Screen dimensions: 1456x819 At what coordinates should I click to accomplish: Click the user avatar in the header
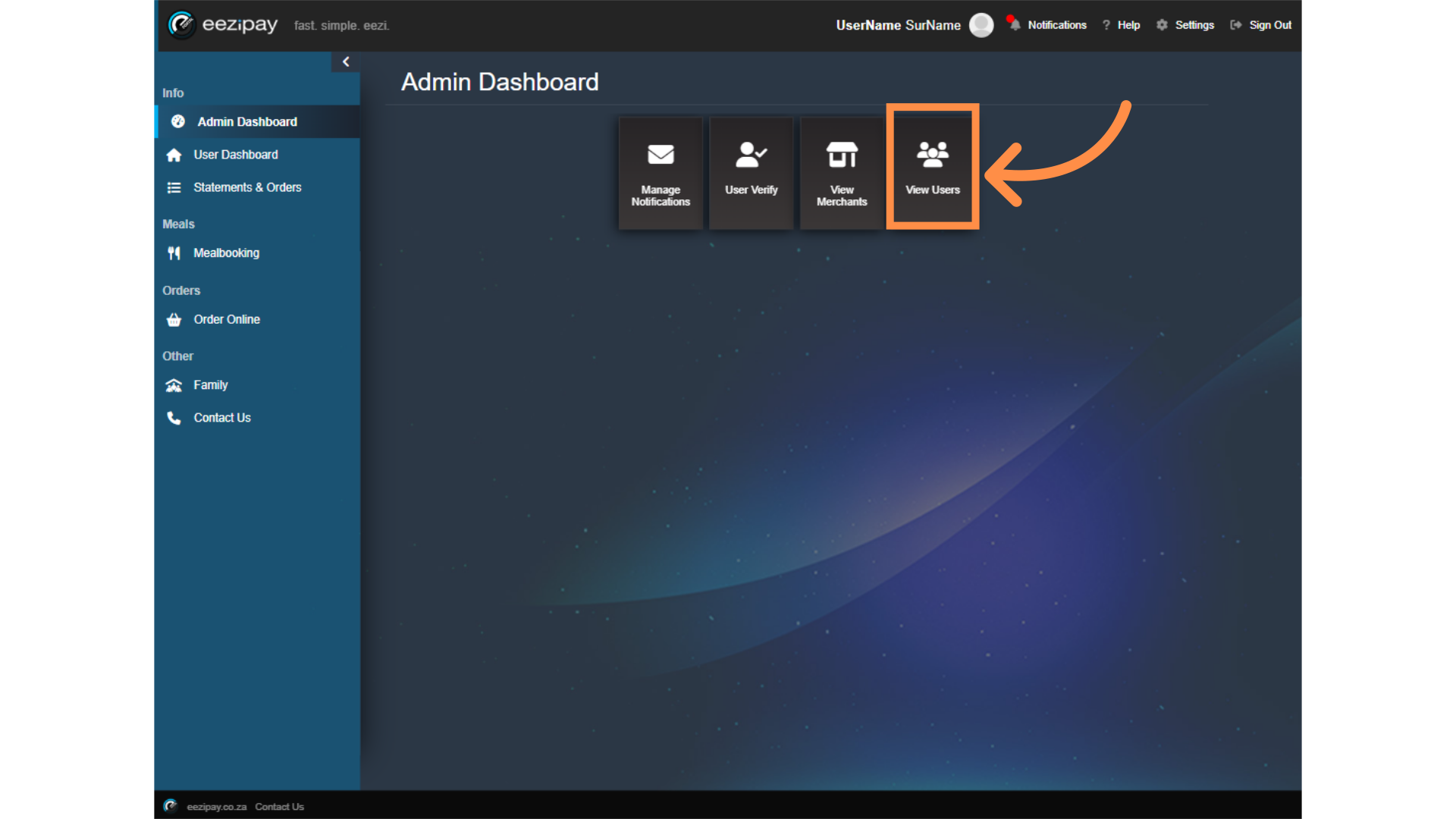tap(981, 25)
